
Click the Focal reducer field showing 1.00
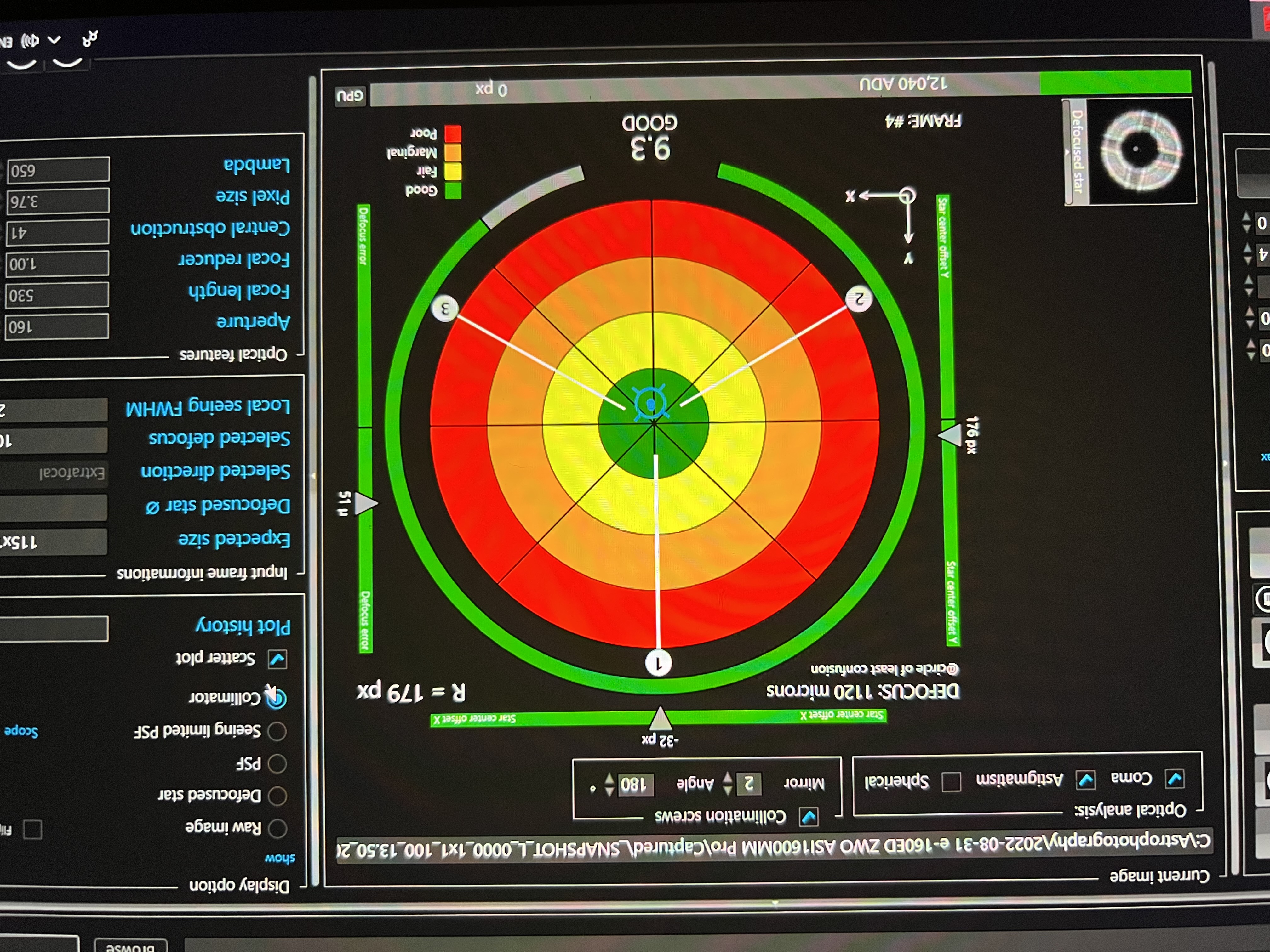point(57,264)
